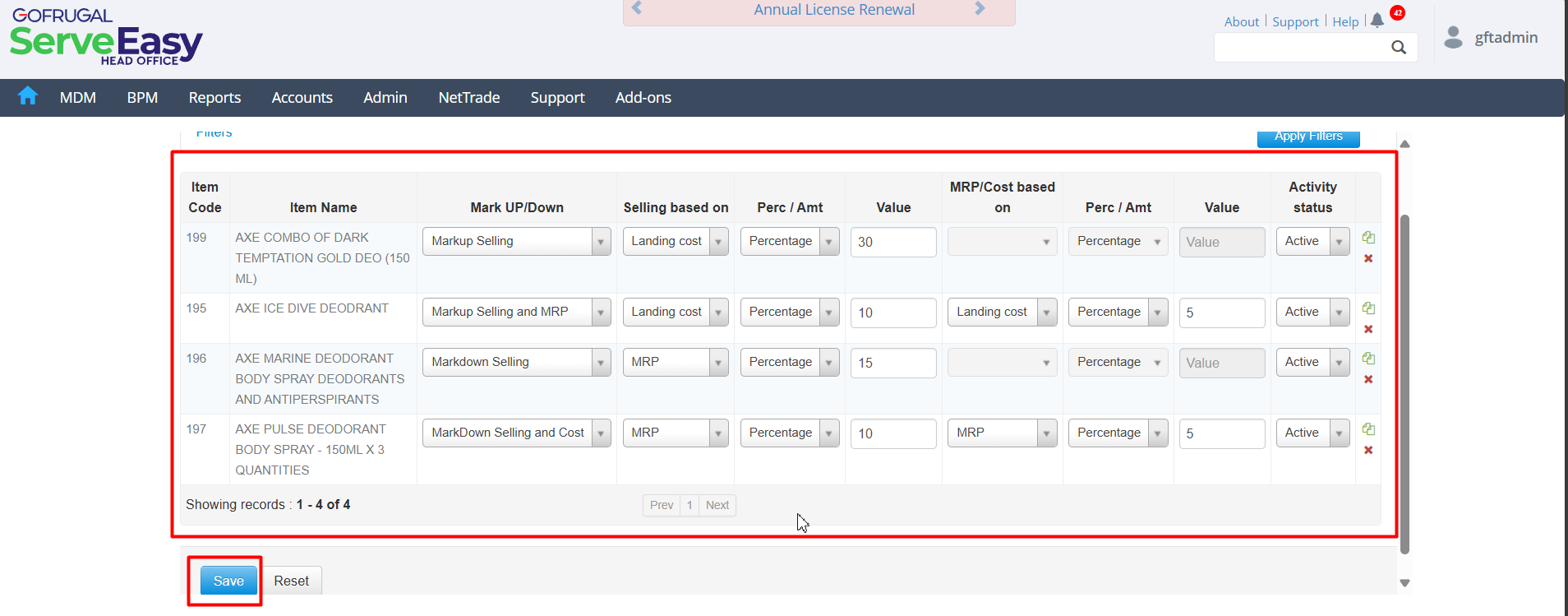Delete the row for item 195
Screen dimensions: 1568x616
pos(1368,329)
